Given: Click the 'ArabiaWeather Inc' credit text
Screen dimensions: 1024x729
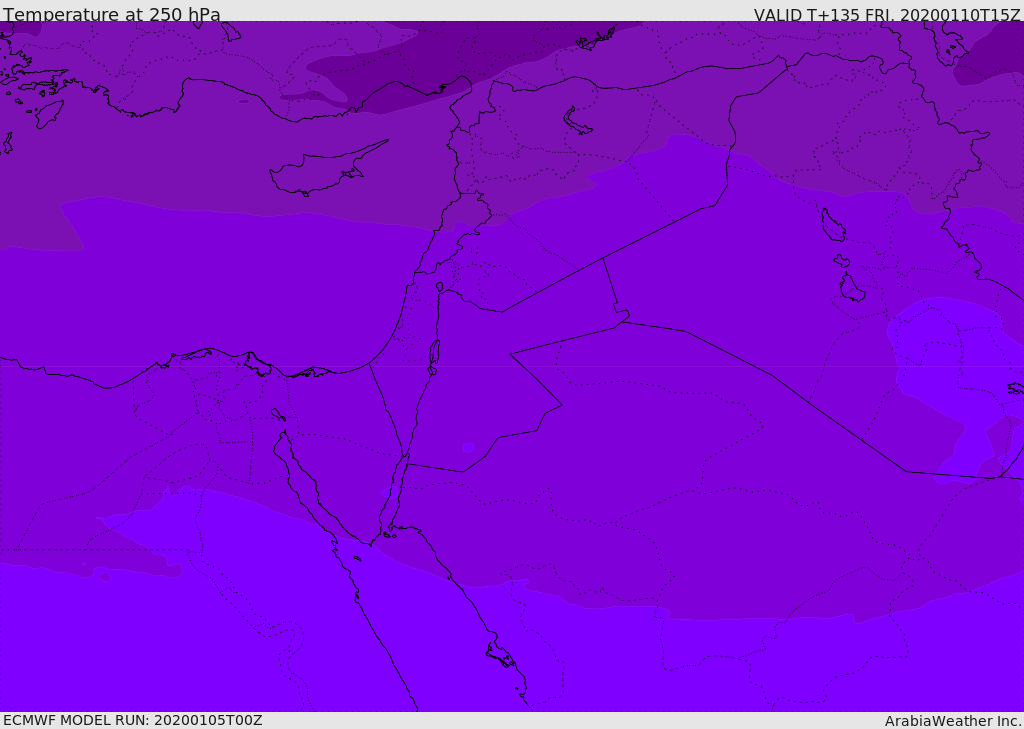Looking at the screenshot, I should tap(953, 721).
